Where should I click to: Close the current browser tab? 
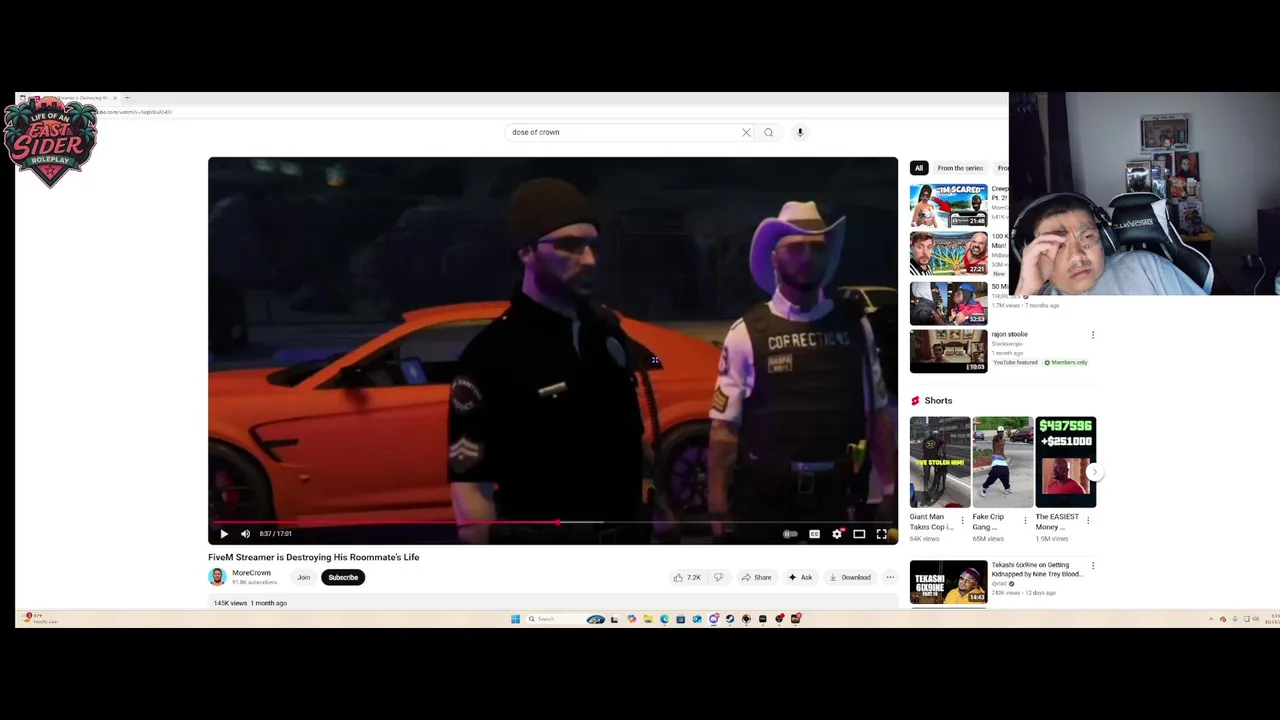[x=115, y=98]
